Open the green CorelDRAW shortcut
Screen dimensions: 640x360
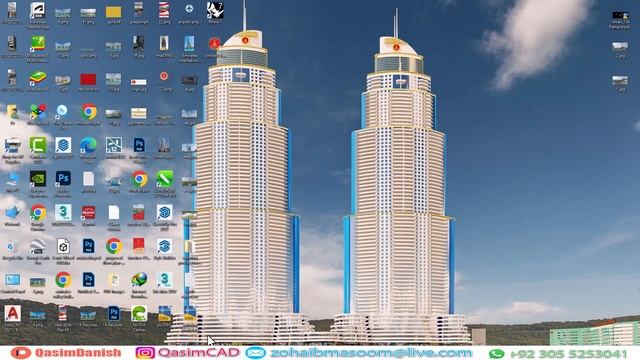tap(164, 180)
